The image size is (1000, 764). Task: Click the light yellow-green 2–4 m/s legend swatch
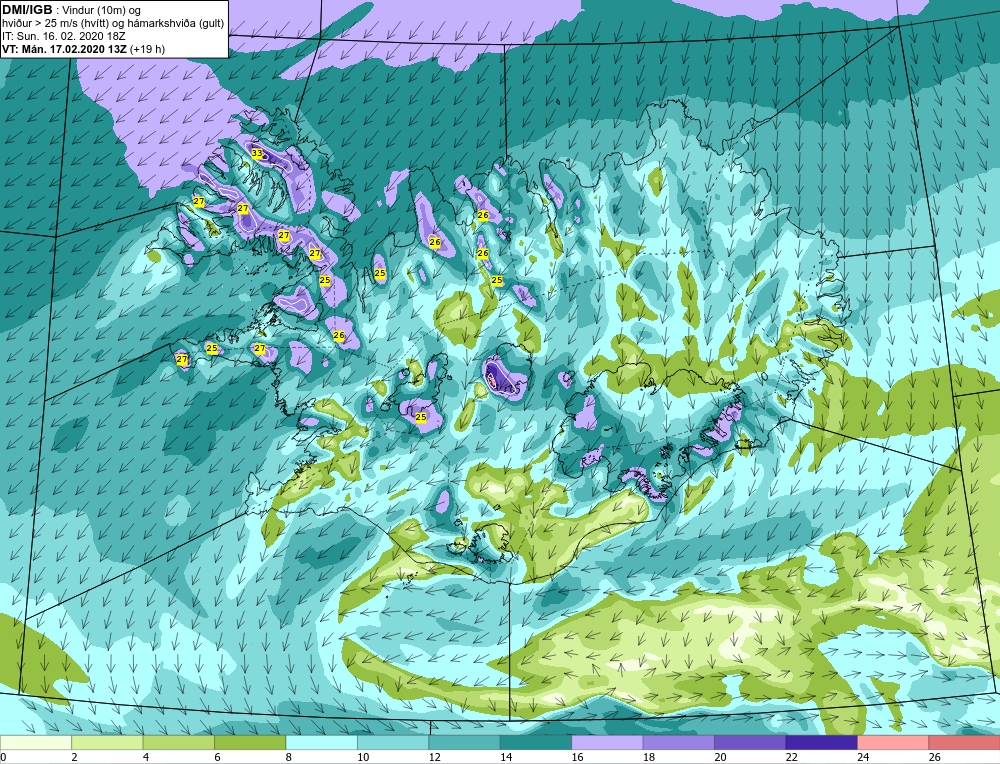coord(107,743)
